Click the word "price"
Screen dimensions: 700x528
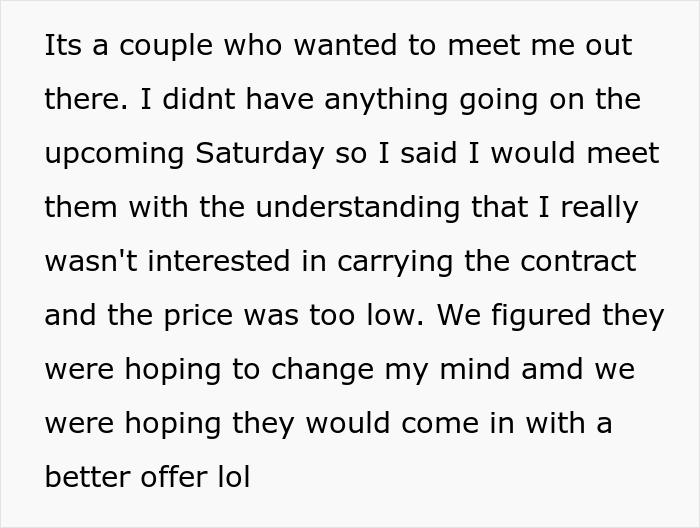pyautogui.click(x=198, y=316)
